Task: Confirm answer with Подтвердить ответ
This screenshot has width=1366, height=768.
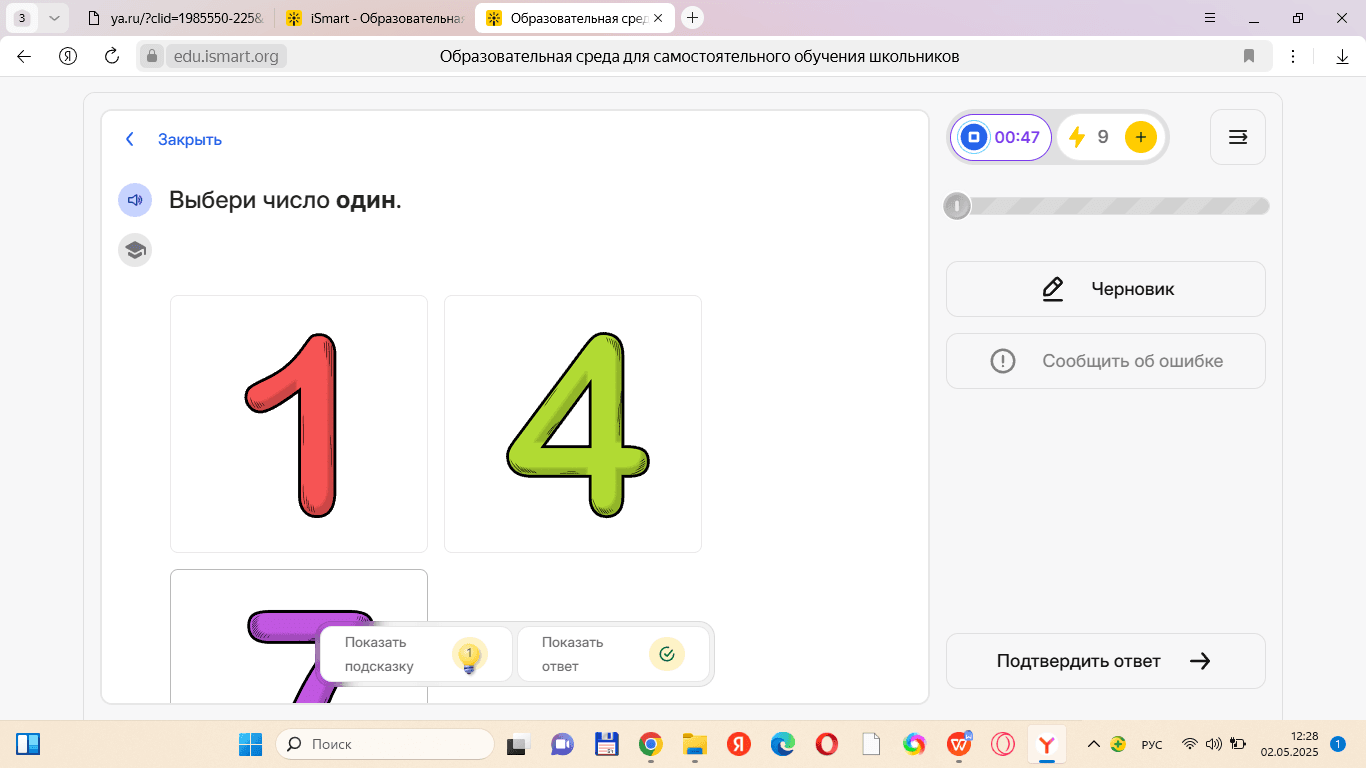Action: click(1105, 661)
